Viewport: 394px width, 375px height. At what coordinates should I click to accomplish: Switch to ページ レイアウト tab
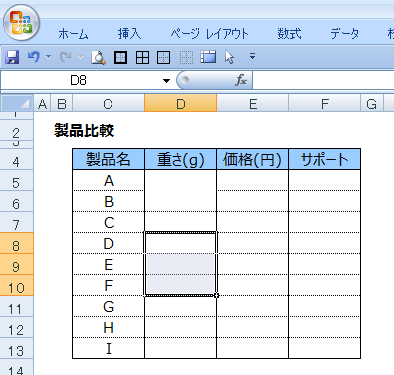210,34
